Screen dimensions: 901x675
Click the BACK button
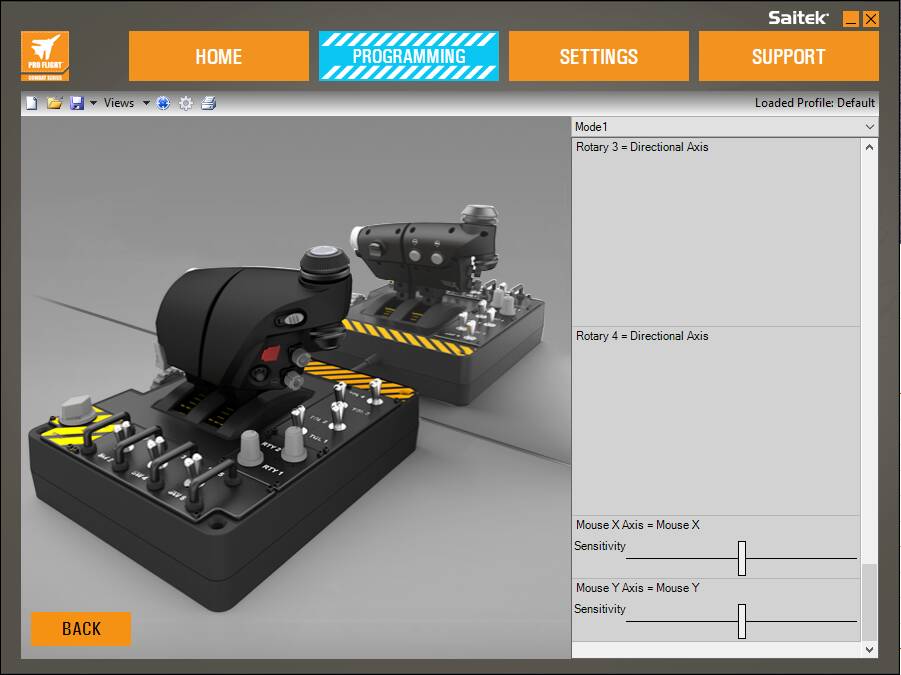[81, 629]
